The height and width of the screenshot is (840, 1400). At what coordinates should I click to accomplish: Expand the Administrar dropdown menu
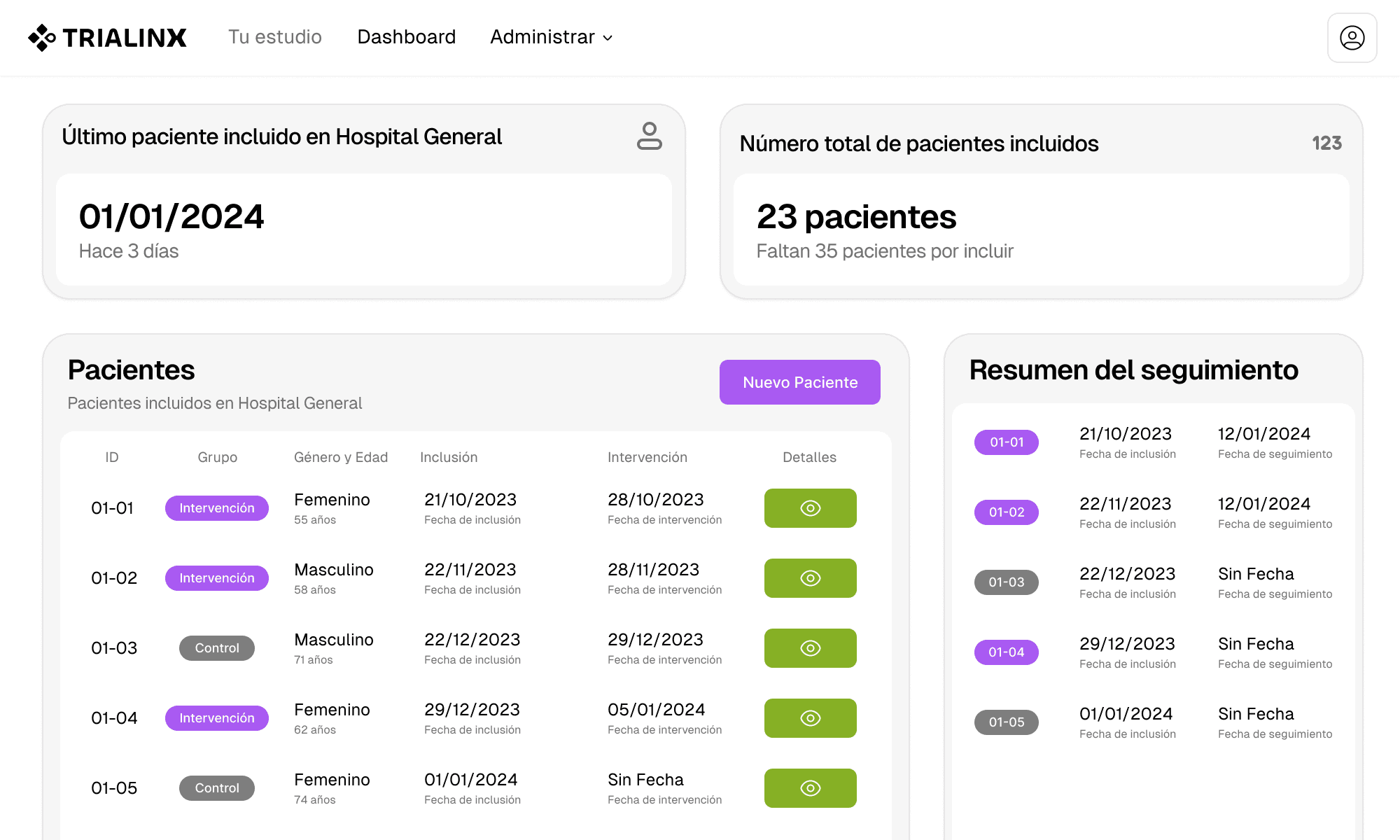click(542, 37)
